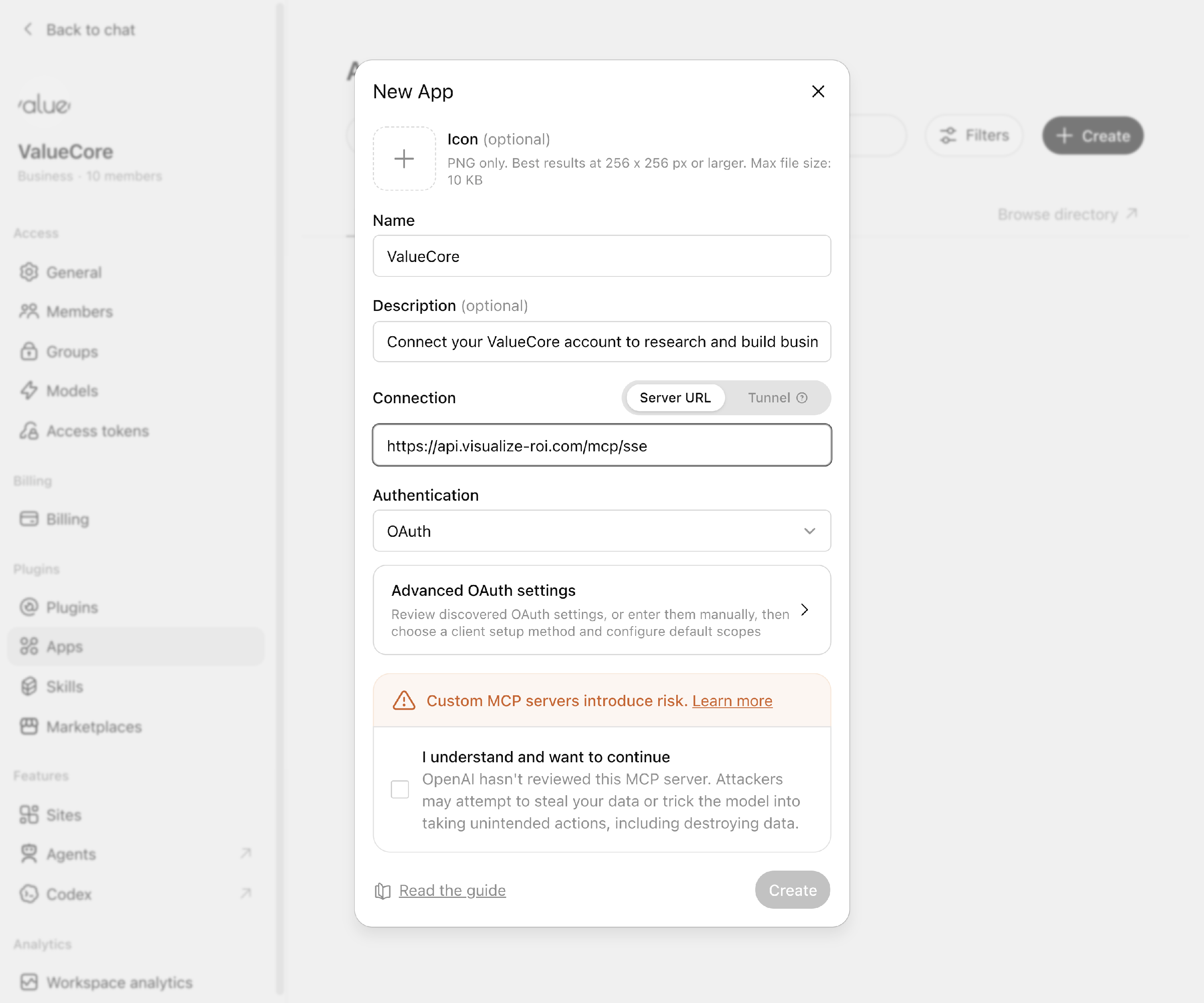
Task: Select Sites in the Features section
Action: click(135, 814)
